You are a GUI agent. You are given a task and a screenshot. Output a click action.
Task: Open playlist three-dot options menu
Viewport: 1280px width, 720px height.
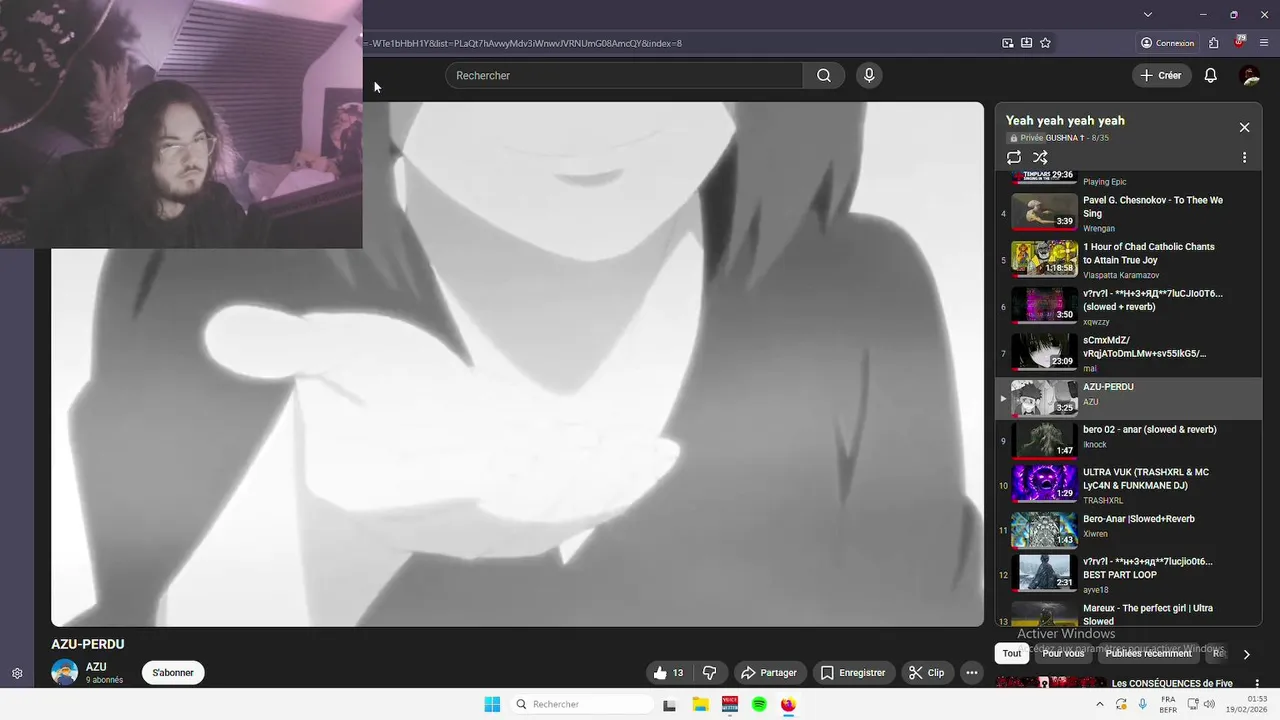point(1244,157)
